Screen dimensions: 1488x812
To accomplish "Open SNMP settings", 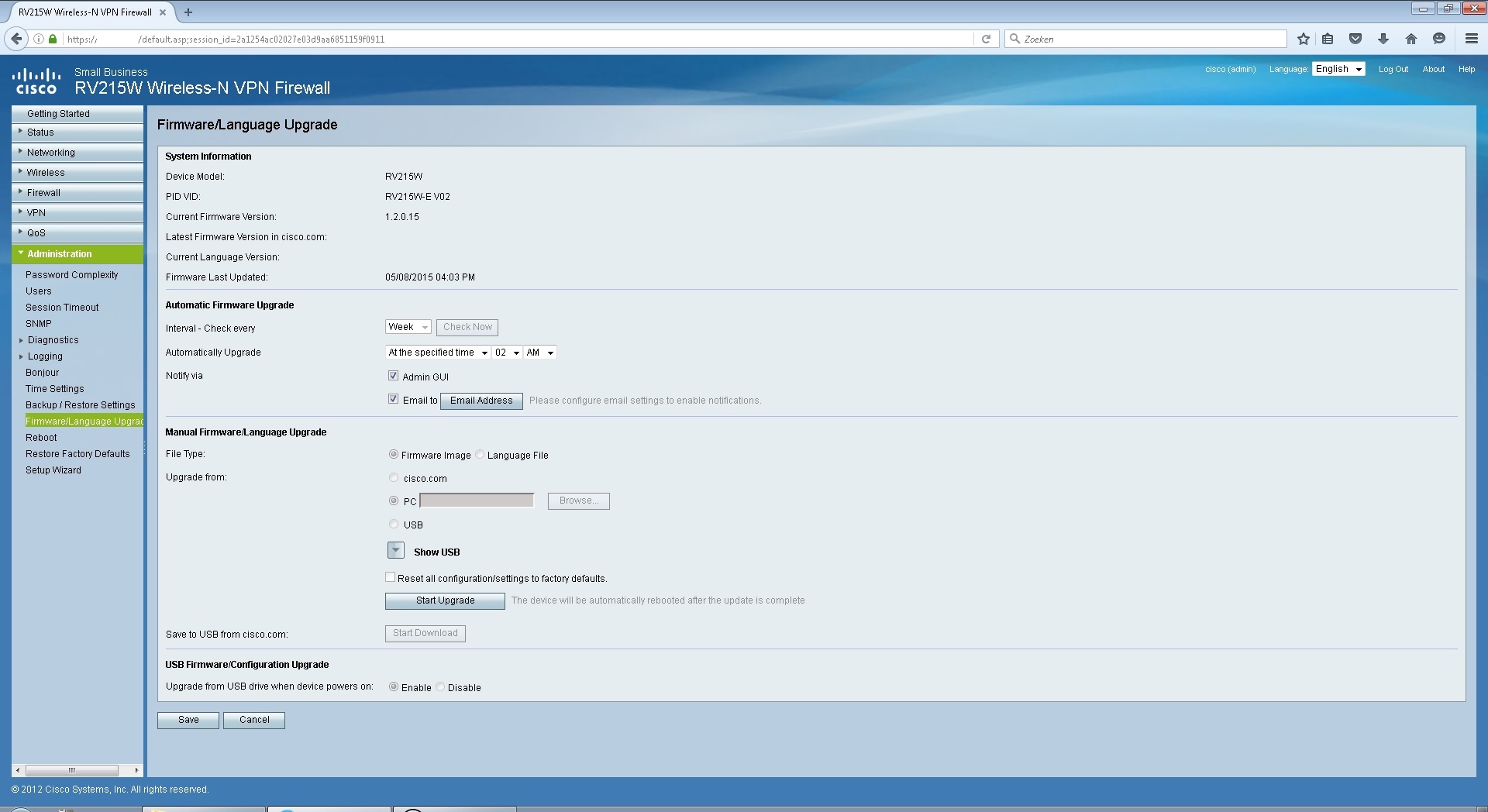I will tap(39, 324).
